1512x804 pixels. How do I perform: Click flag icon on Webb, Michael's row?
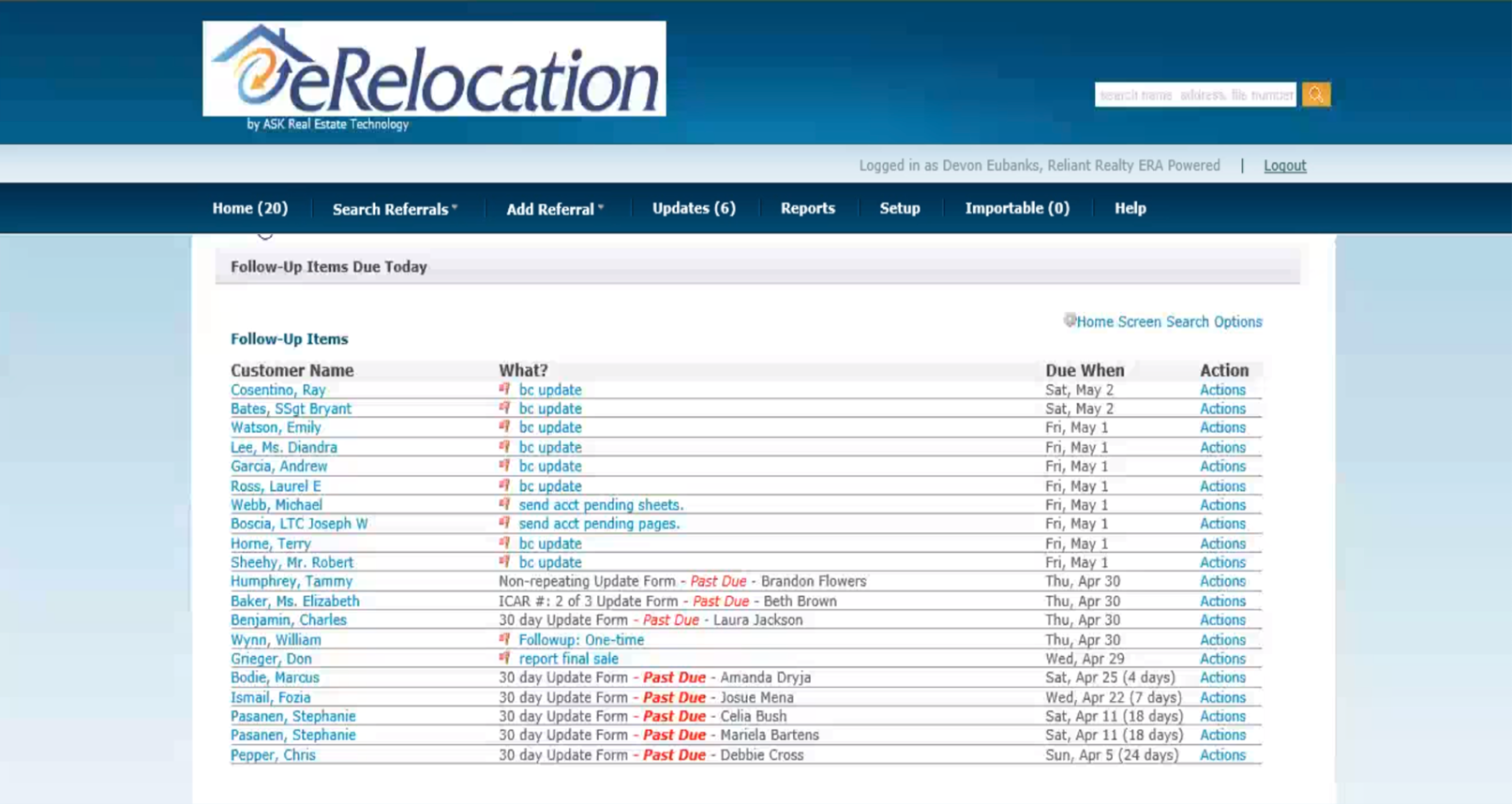point(504,504)
